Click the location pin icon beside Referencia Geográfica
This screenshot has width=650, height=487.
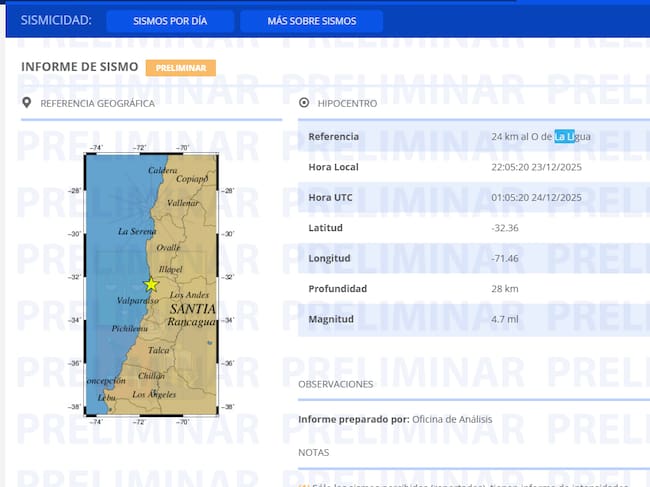pyautogui.click(x=27, y=103)
